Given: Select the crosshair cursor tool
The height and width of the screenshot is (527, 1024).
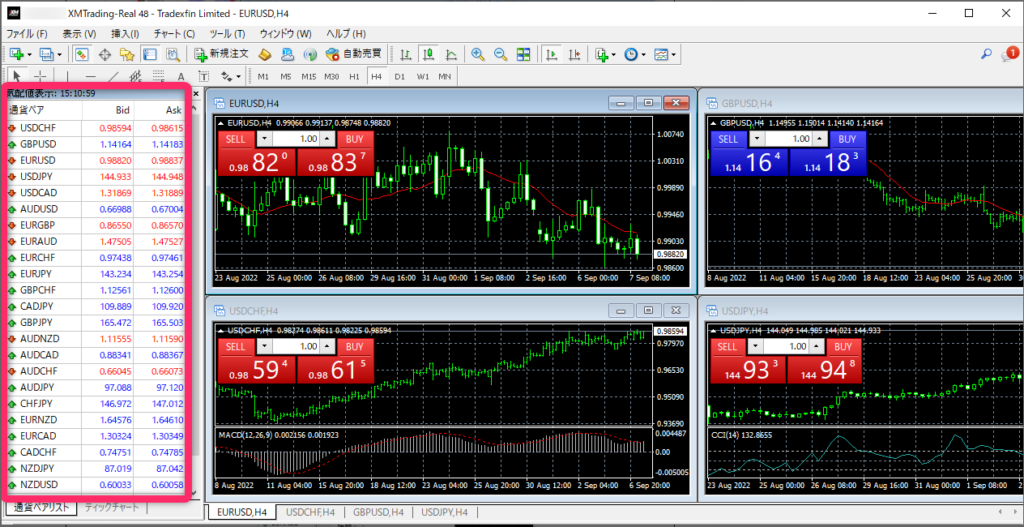Looking at the screenshot, I should pyautogui.click(x=40, y=76).
